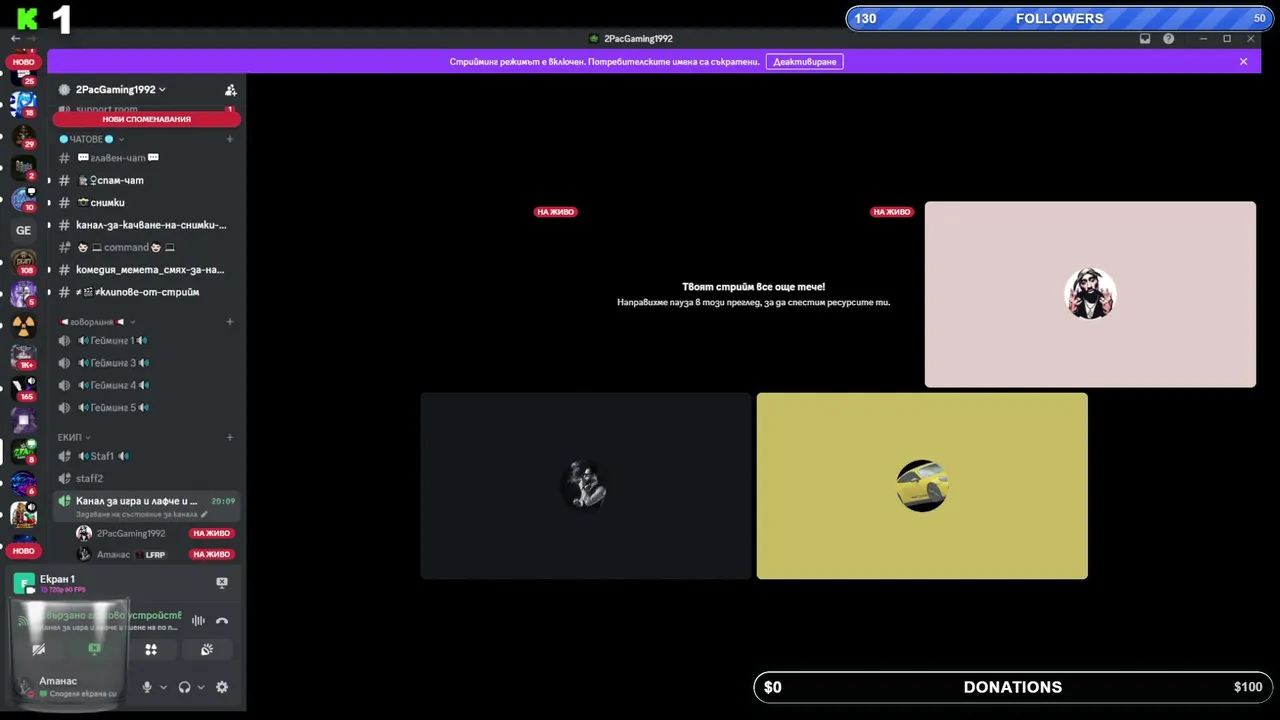Select the dark gray participant tile

point(586,486)
